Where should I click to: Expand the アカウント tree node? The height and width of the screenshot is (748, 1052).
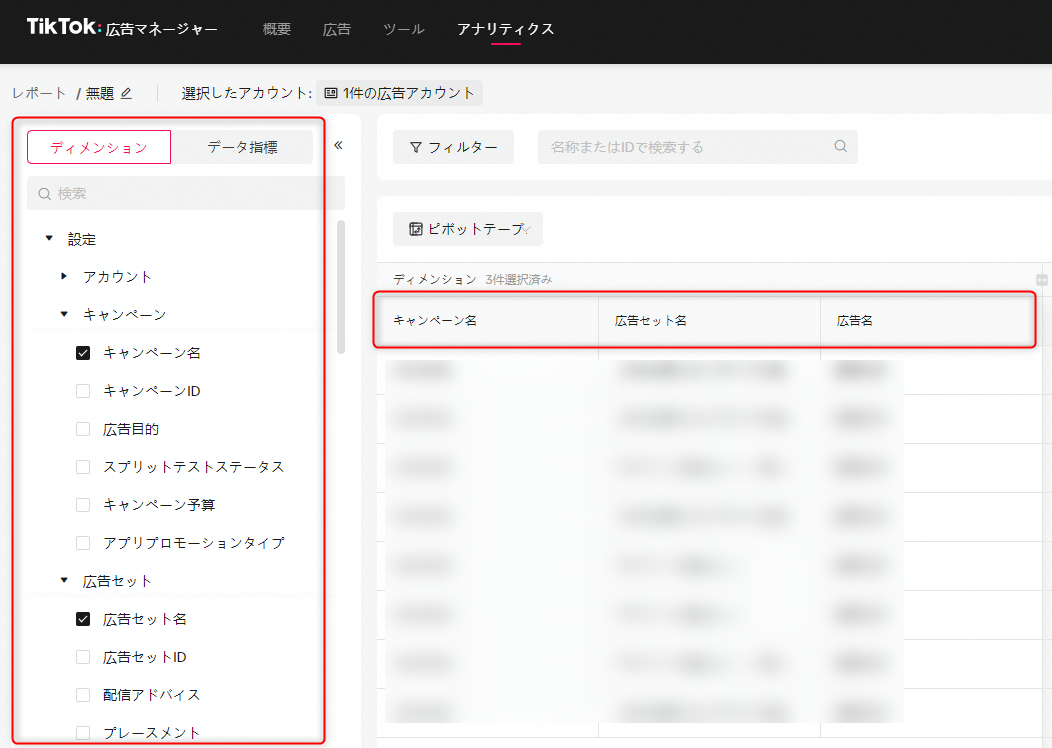[64, 276]
